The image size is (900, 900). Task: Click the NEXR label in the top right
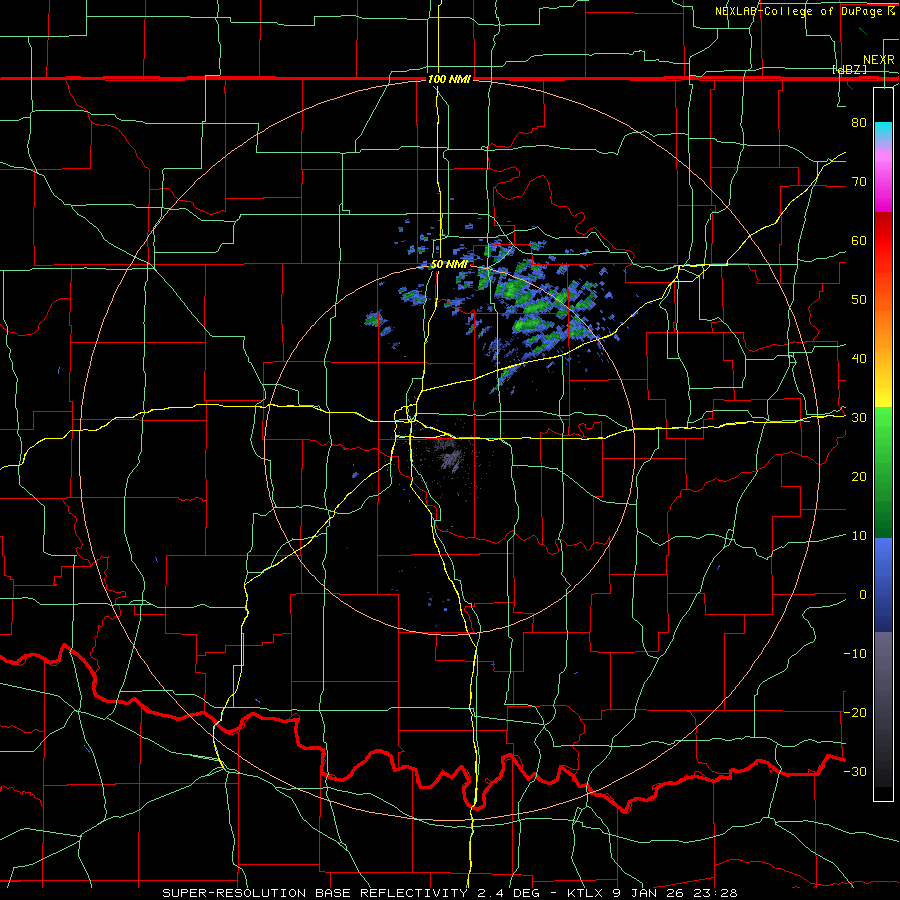click(878, 60)
